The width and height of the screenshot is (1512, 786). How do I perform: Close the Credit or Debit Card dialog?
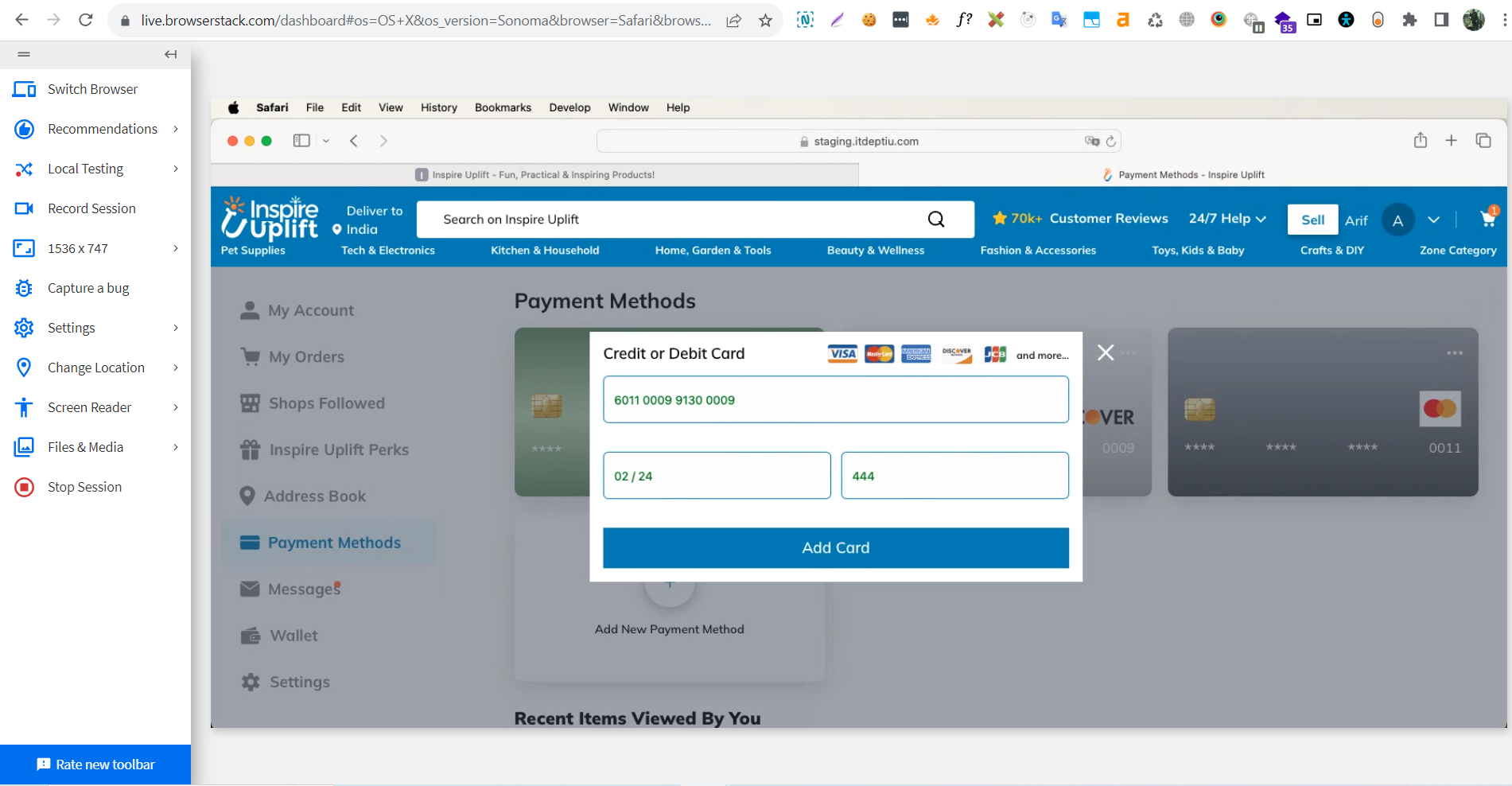[x=1106, y=352]
